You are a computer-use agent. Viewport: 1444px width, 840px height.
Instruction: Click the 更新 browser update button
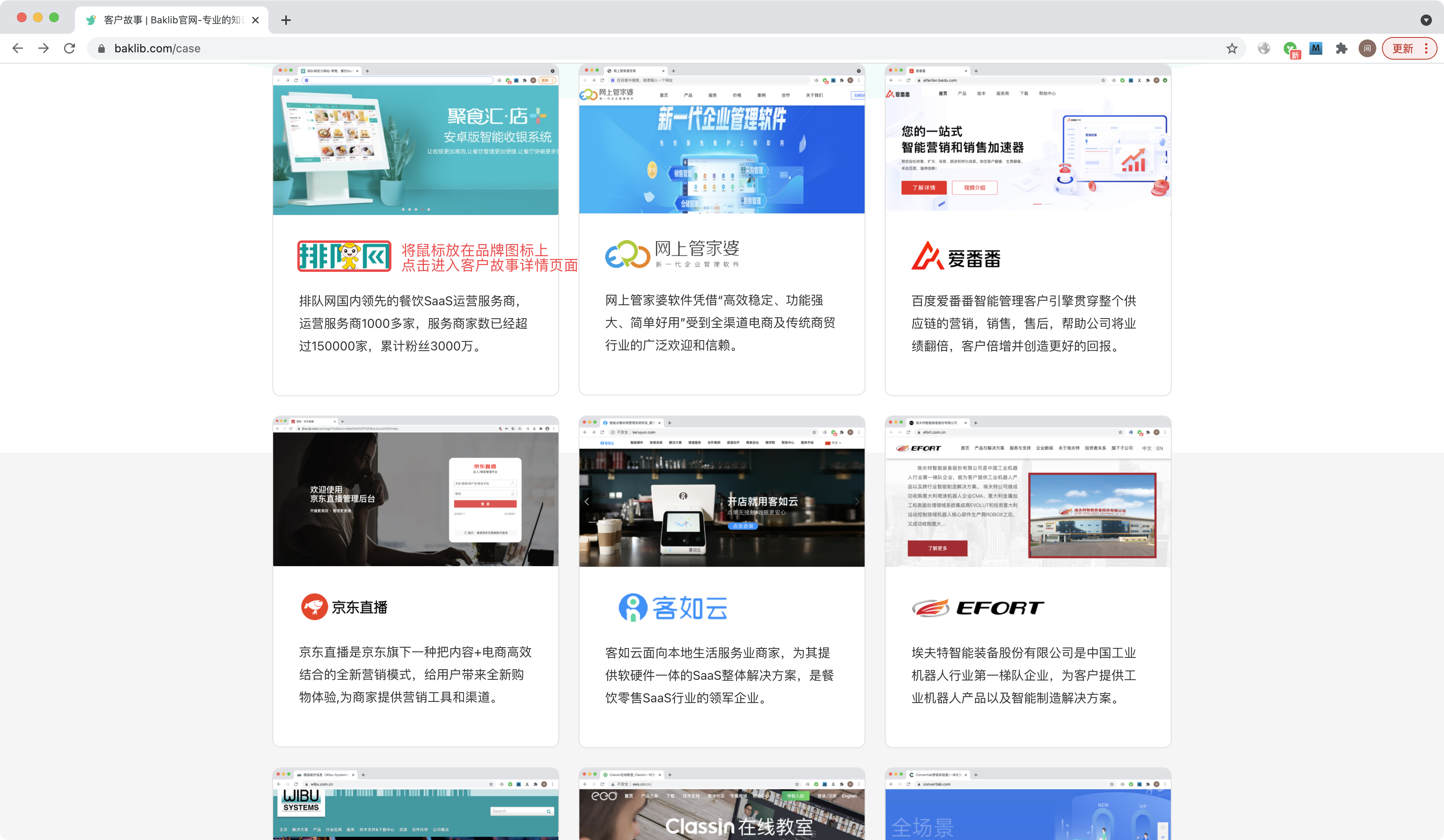[1403, 49]
